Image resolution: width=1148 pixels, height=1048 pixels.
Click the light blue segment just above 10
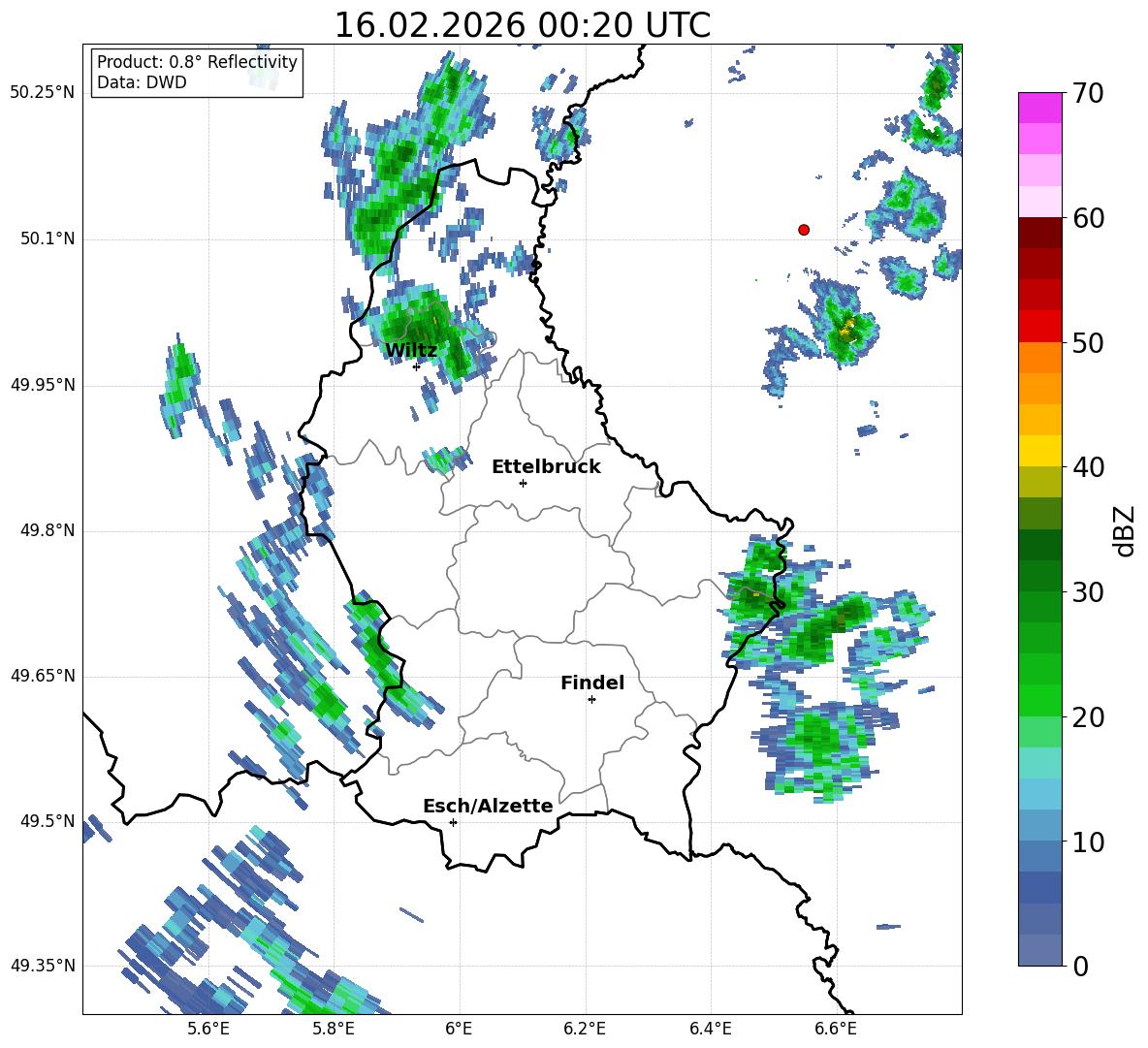tap(1039, 825)
